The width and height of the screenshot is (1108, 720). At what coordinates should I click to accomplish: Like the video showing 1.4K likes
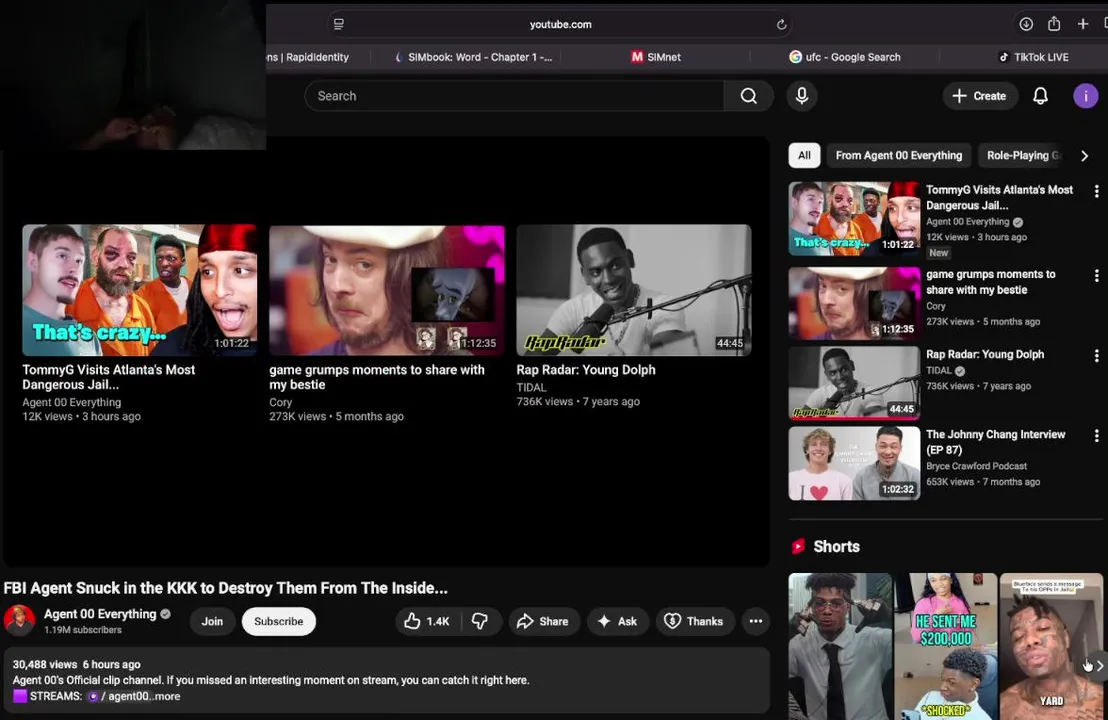click(x=427, y=621)
